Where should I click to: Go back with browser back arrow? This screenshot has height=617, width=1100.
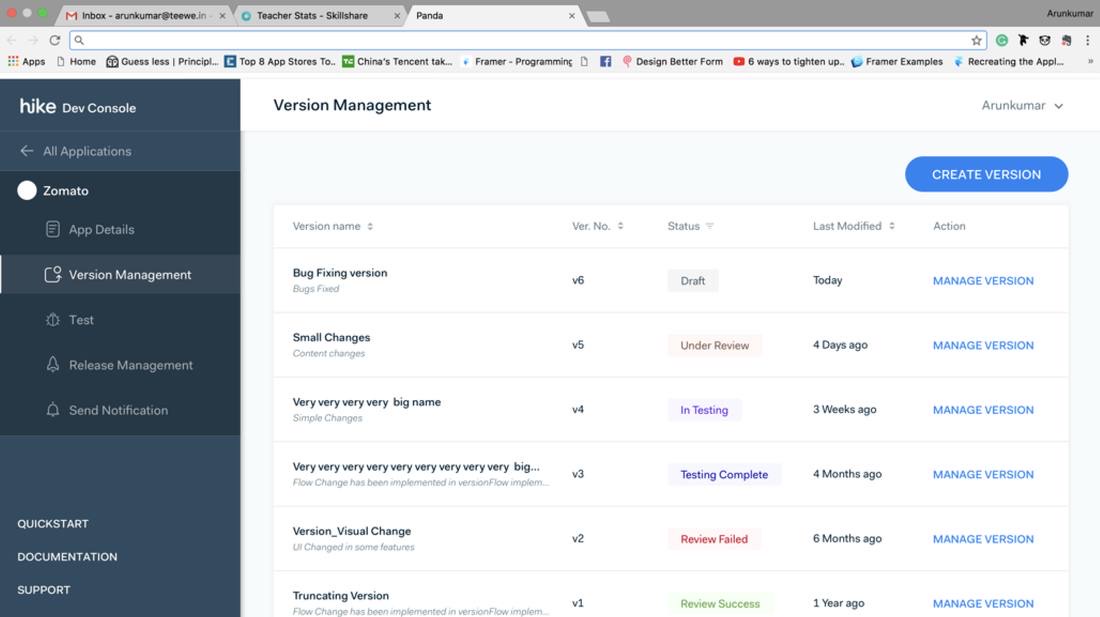click(11, 41)
